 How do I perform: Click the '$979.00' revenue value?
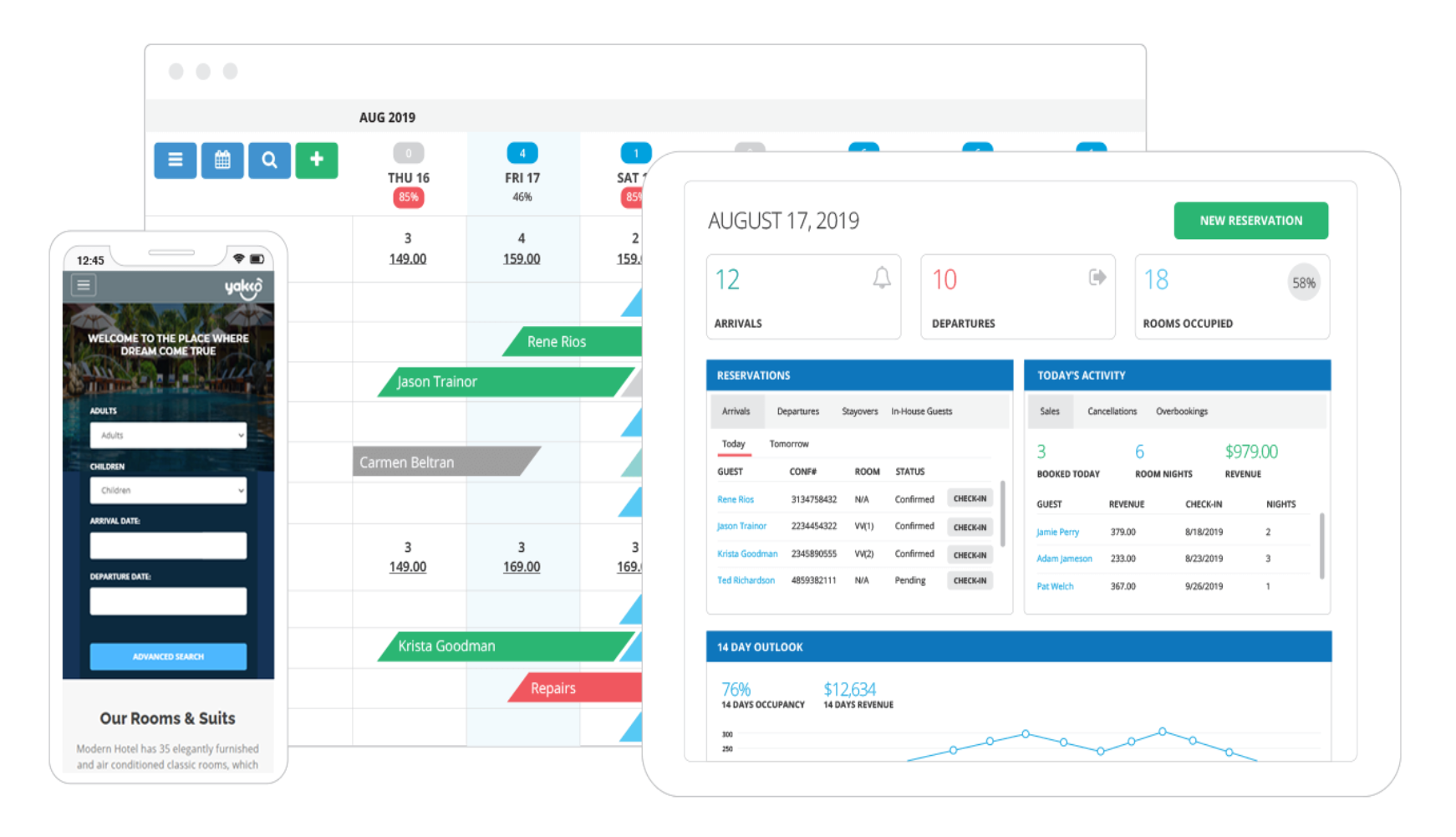tap(1251, 452)
